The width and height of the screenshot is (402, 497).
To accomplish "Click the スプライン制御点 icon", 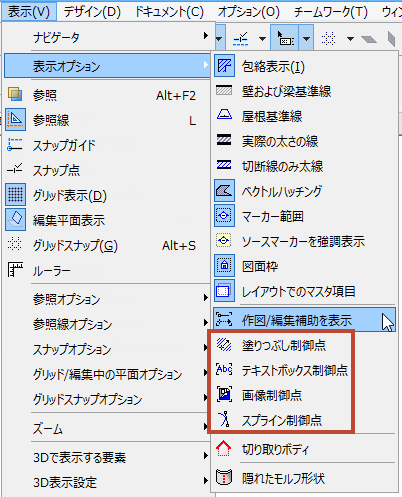I will (x=224, y=419).
